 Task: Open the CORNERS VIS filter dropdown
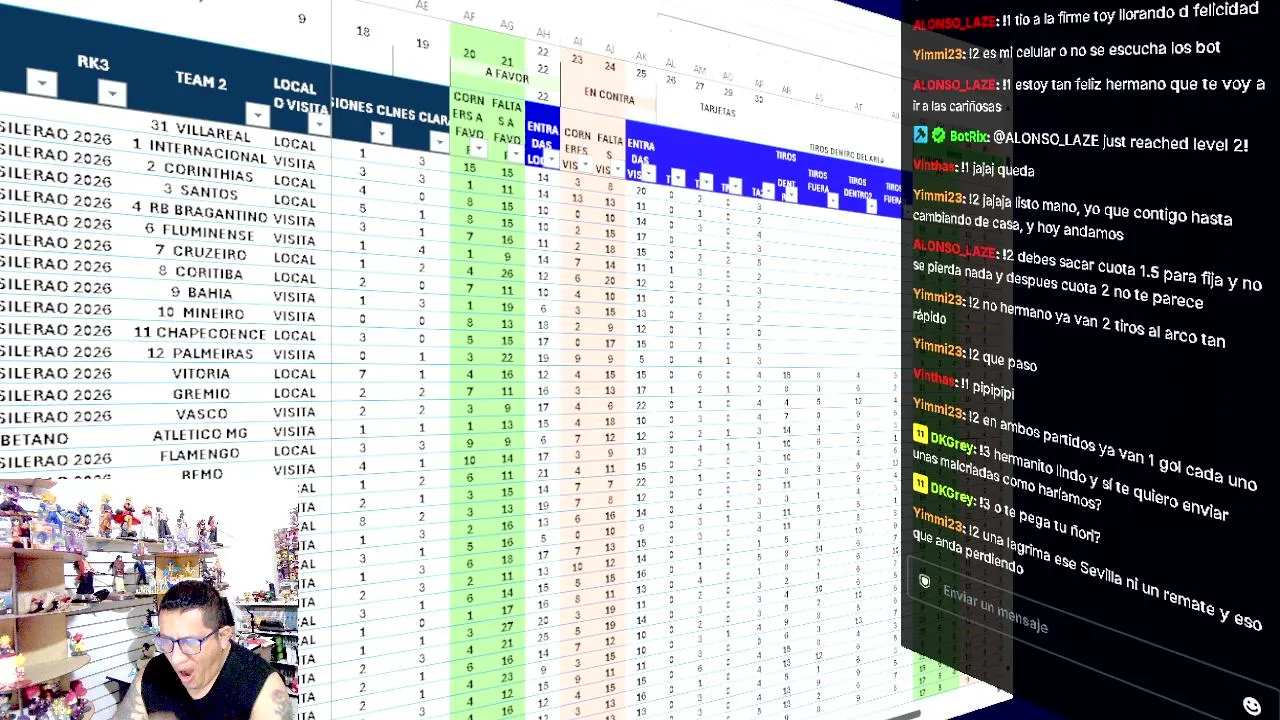pos(584,164)
